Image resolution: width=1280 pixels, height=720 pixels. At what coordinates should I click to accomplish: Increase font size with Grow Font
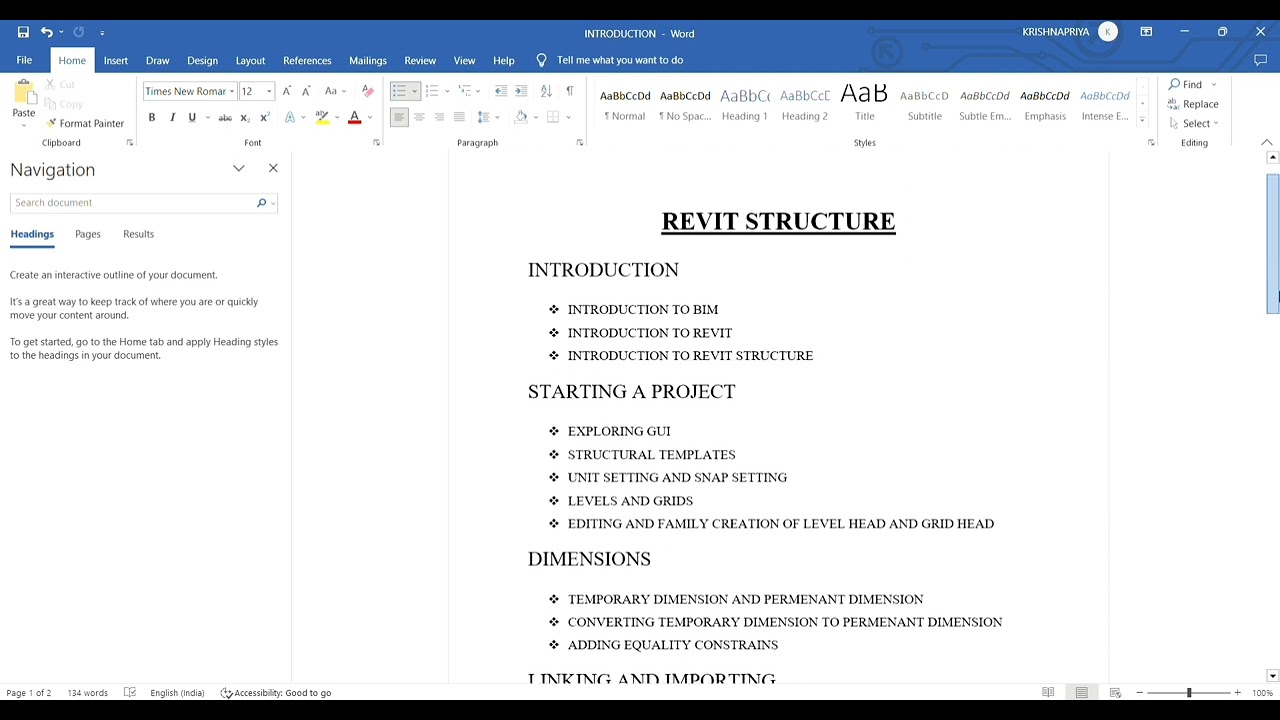[287, 91]
